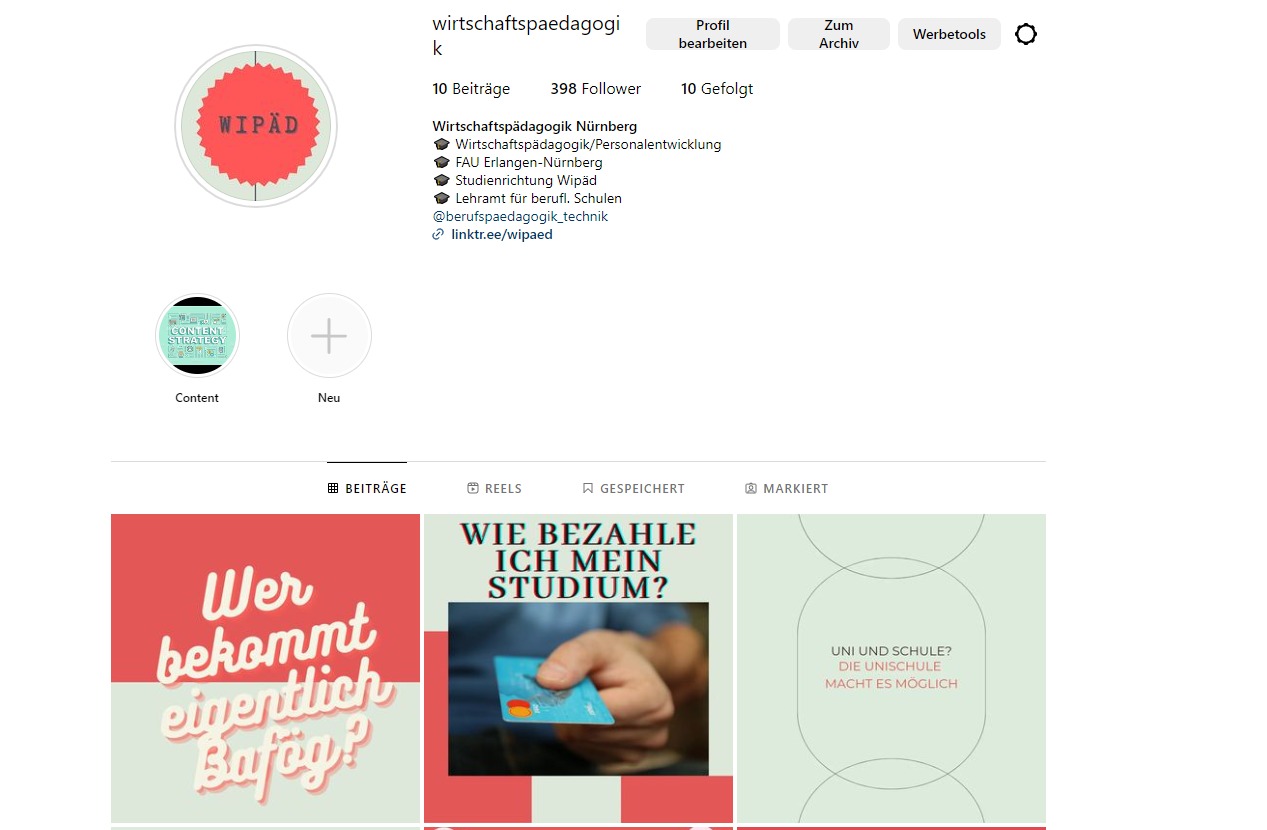Click the link chain icon beside linktr.ee
Image resolution: width=1267 pixels, height=830 pixels.
click(438, 235)
